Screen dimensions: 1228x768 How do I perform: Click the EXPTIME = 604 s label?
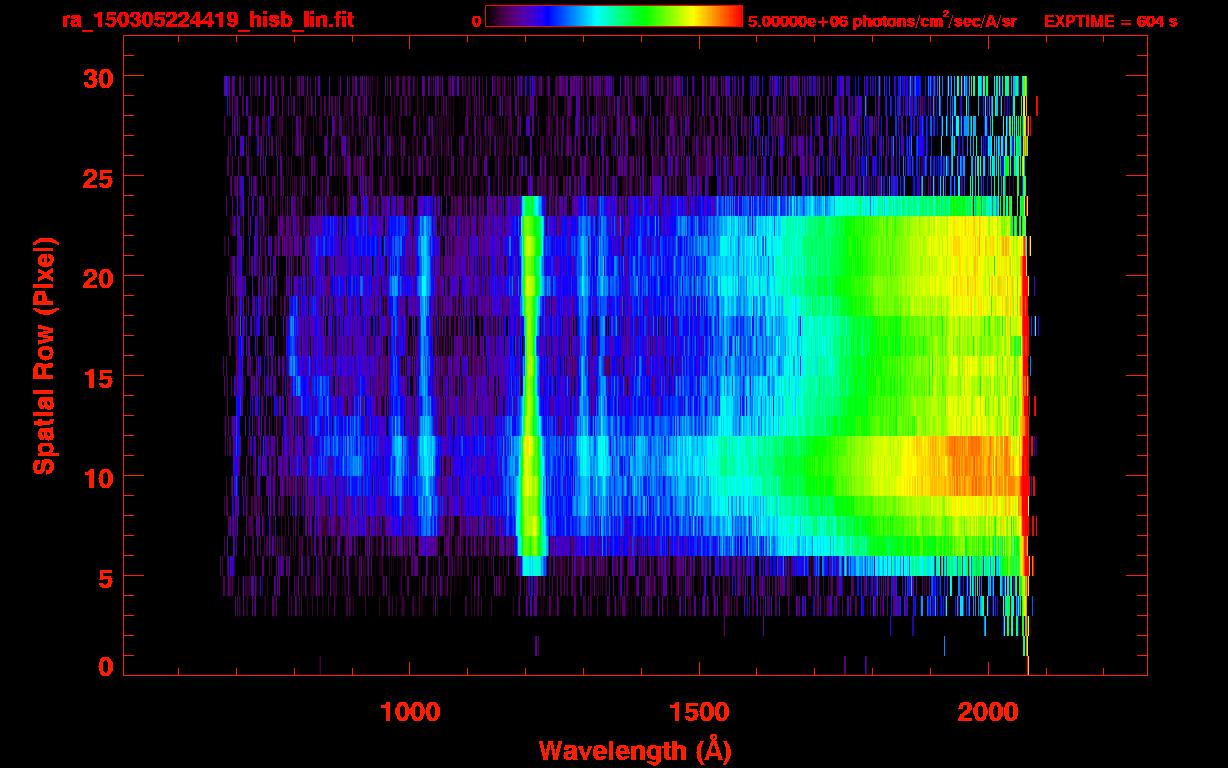point(1110,21)
